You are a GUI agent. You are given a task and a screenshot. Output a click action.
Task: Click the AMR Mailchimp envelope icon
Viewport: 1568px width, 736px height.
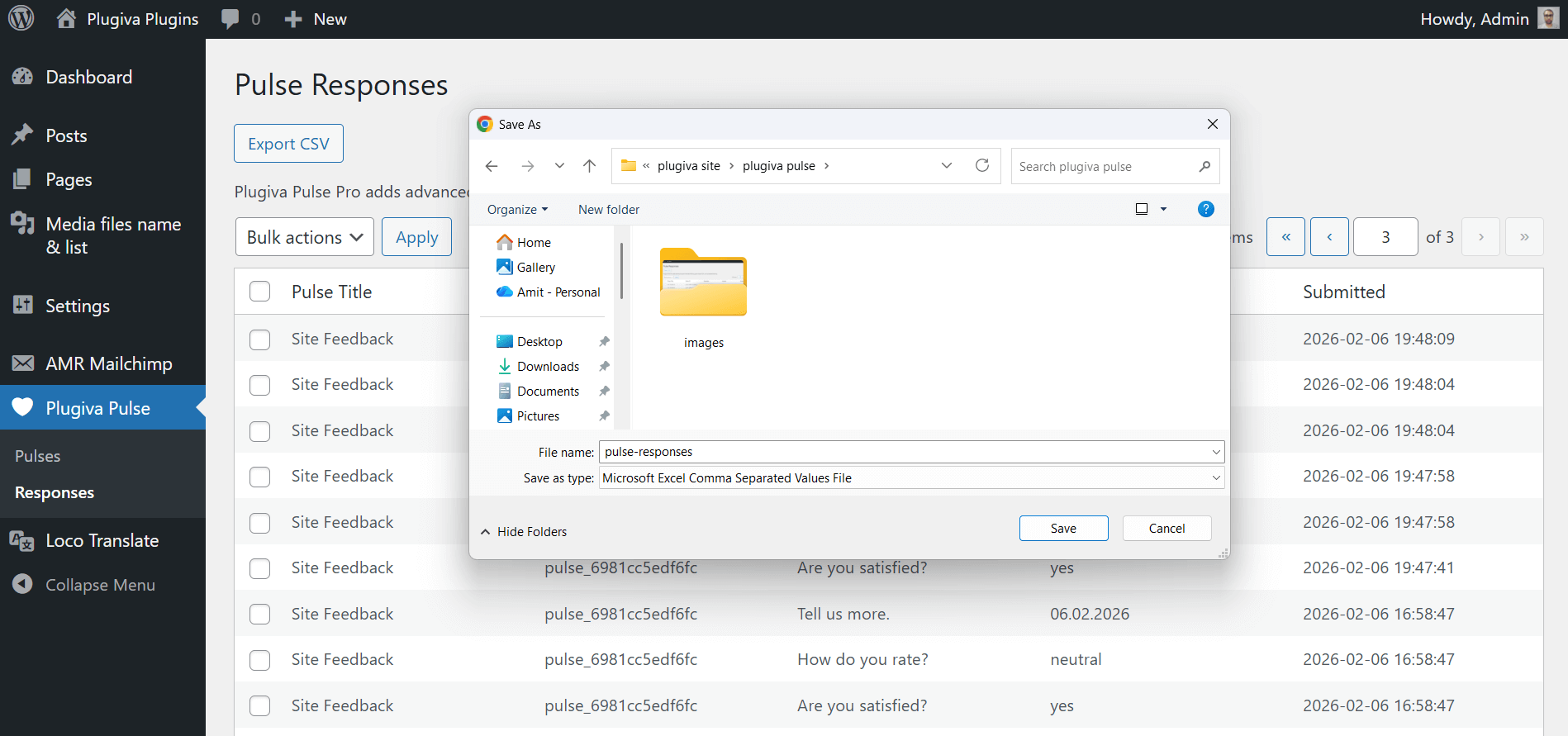(22, 363)
